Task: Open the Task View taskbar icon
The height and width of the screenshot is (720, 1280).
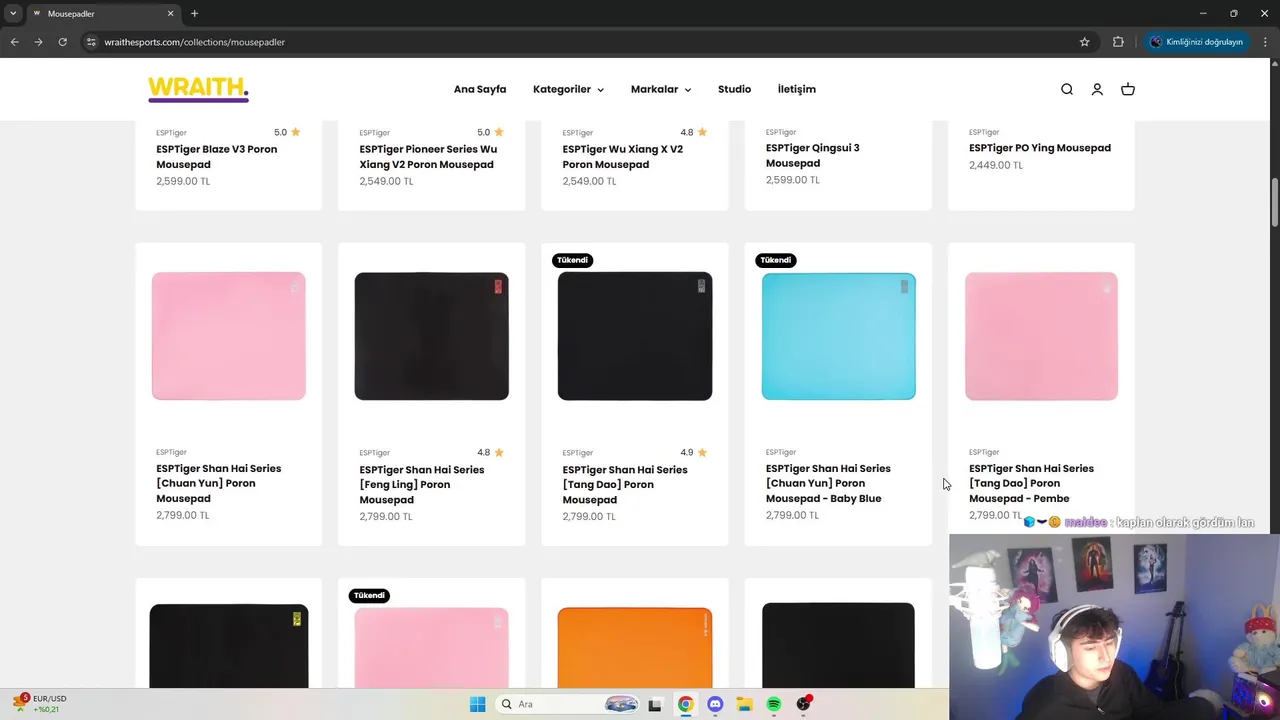Action: pyautogui.click(x=655, y=704)
